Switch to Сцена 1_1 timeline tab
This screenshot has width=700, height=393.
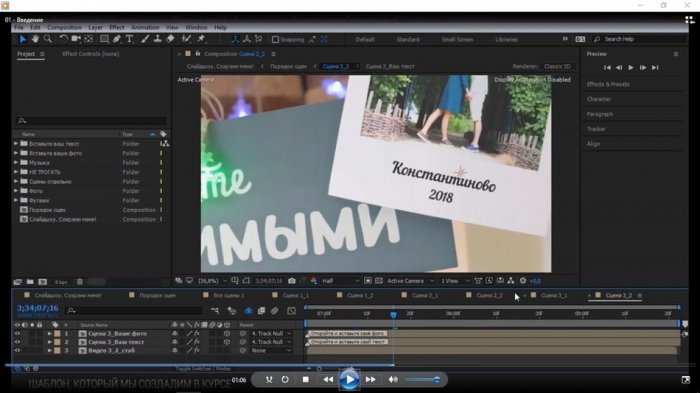coord(296,295)
